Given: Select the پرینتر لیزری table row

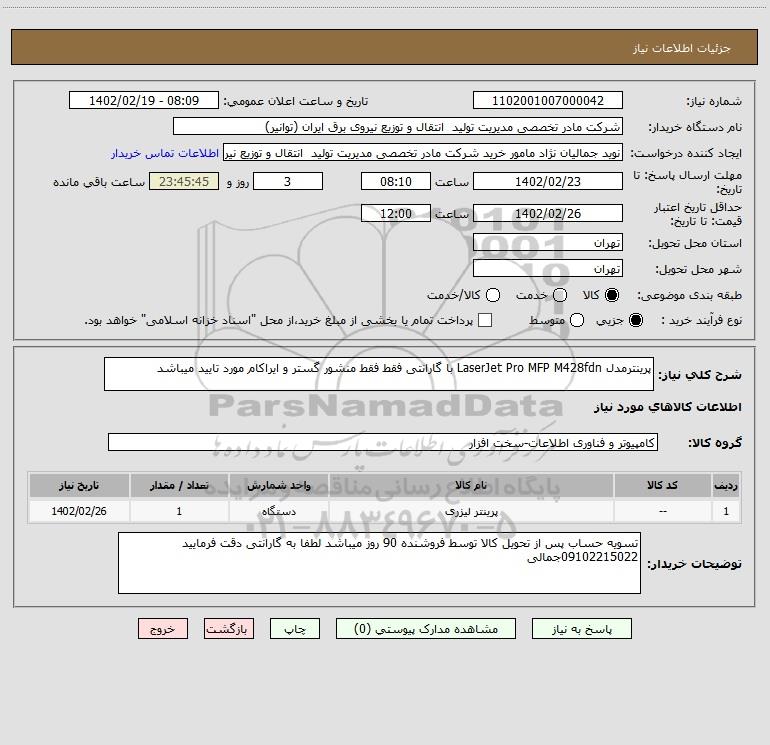Looking at the screenshot, I should (x=385, y=511).
